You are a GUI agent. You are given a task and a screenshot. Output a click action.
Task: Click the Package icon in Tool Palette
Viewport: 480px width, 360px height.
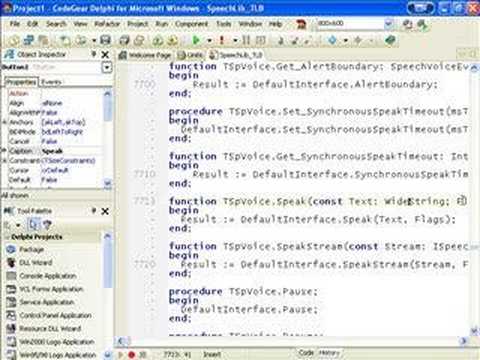point(11,249)
